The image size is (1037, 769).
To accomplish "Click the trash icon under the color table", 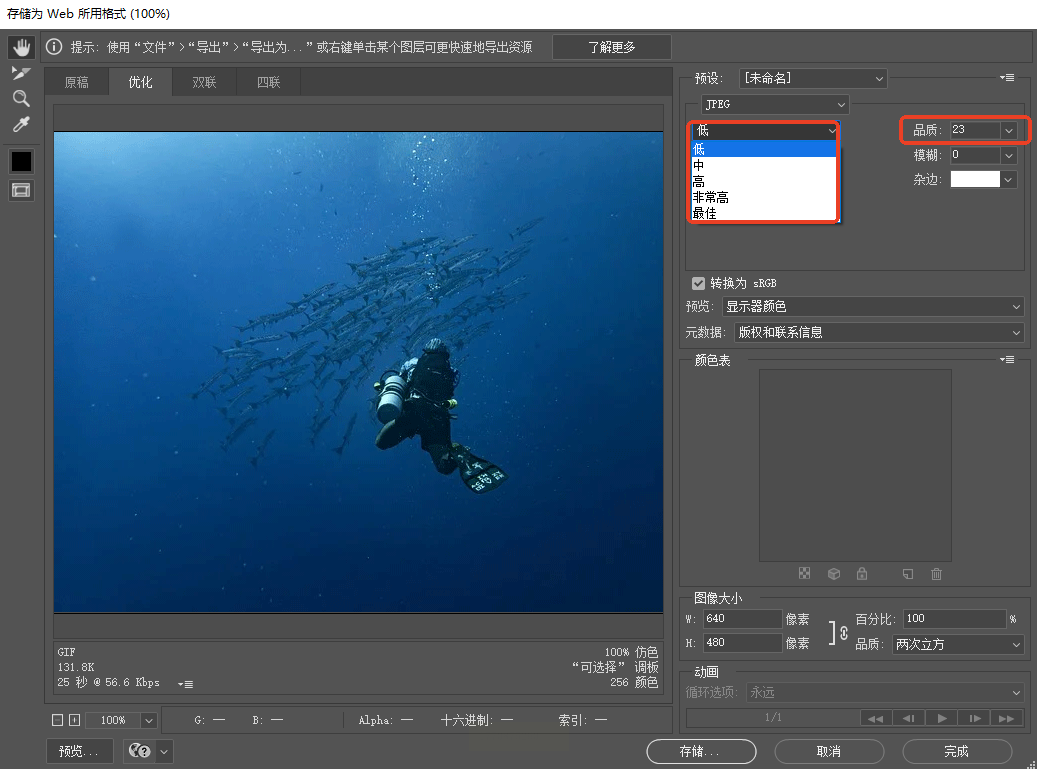I will tap(936, 574).
